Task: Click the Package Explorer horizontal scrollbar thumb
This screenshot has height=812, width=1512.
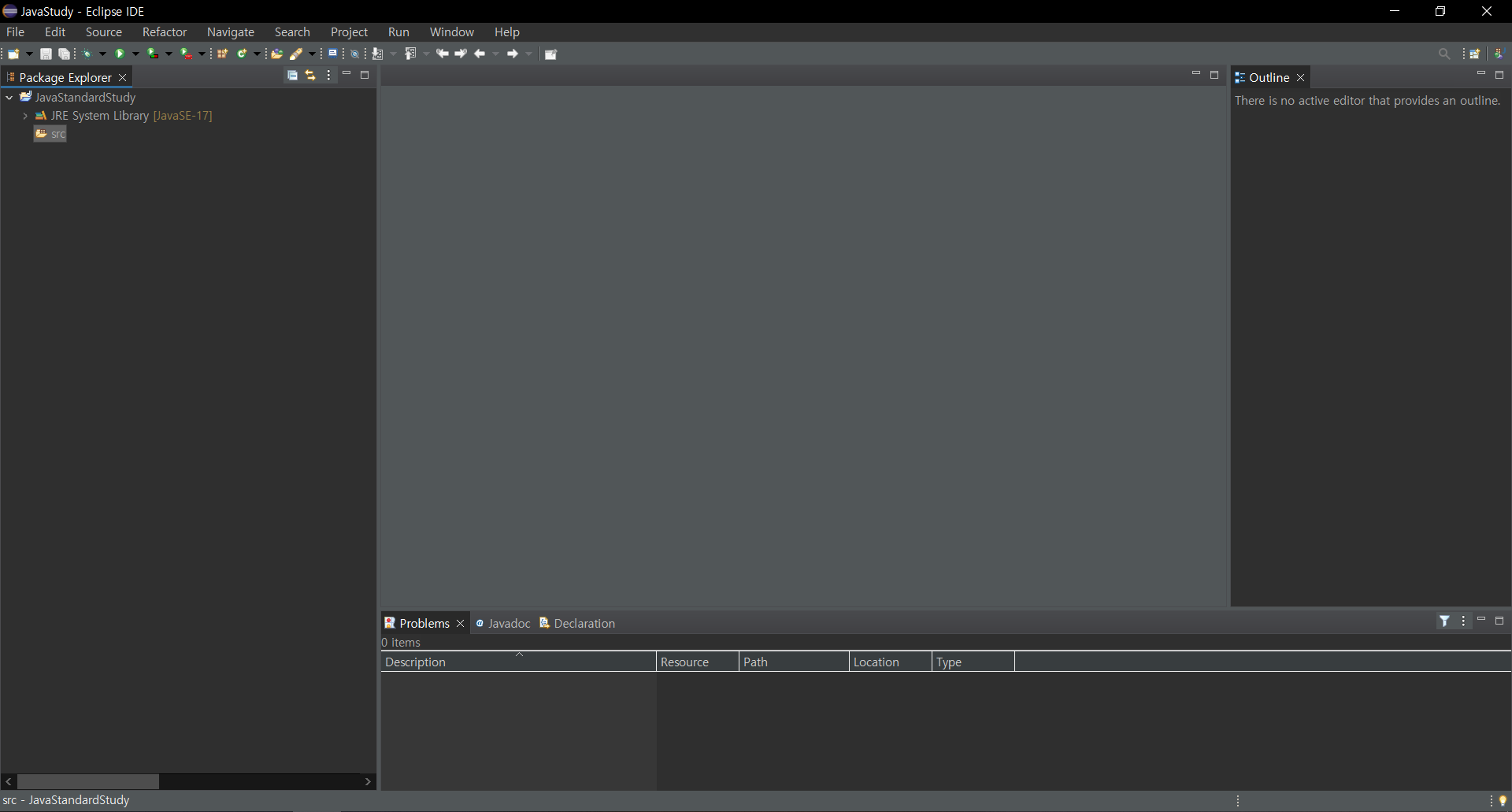Action: [x=88, y=781]
